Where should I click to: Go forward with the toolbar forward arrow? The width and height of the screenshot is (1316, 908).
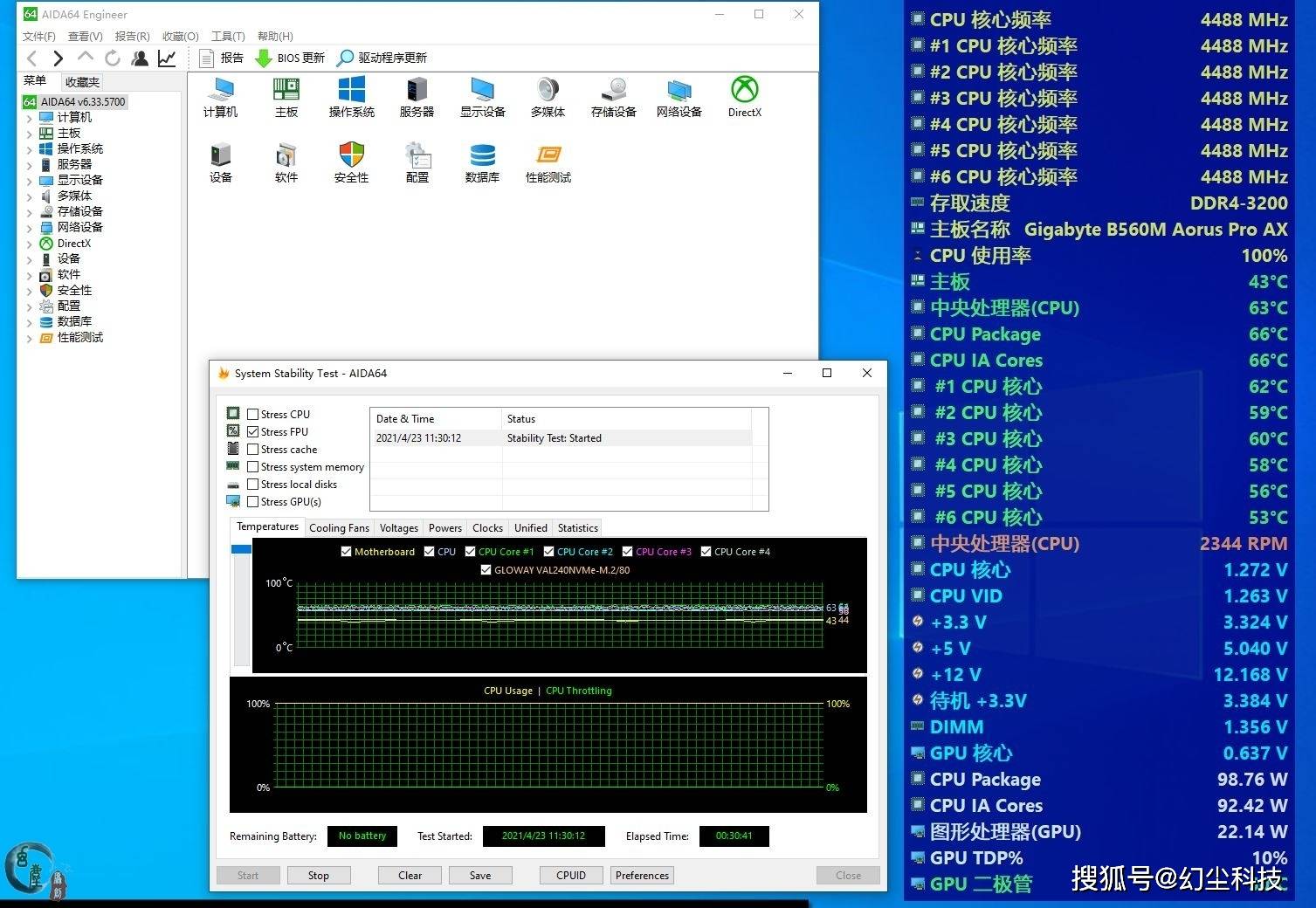click(x=58, y=58)
